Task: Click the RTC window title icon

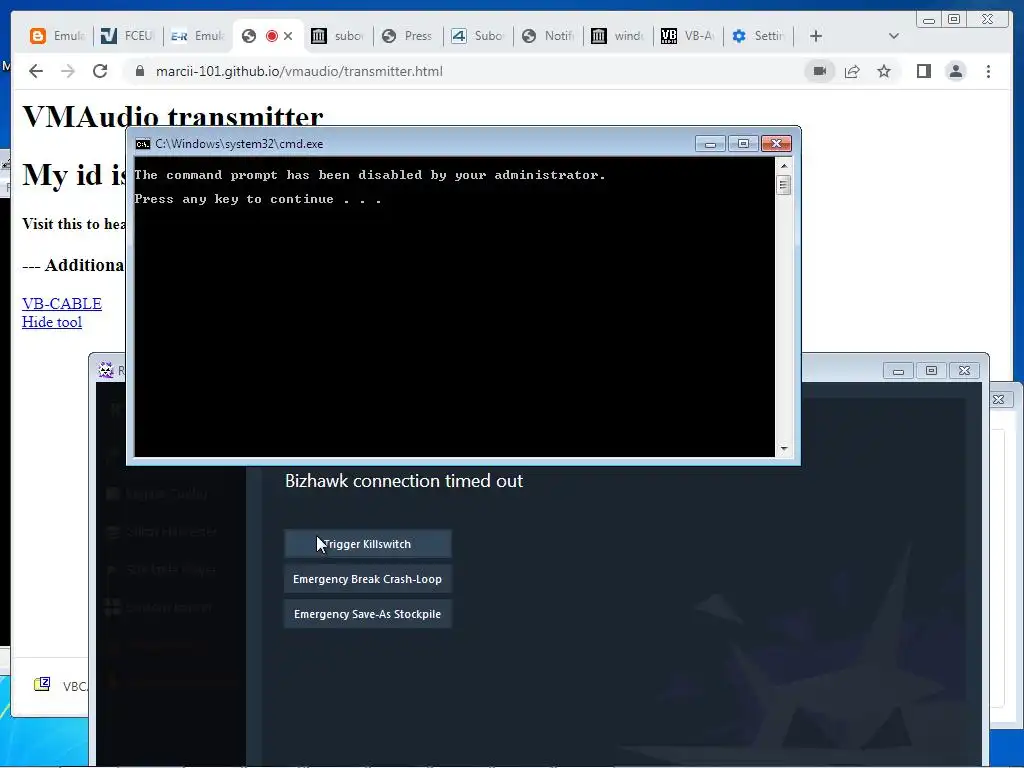Action: tap(106, 370)
